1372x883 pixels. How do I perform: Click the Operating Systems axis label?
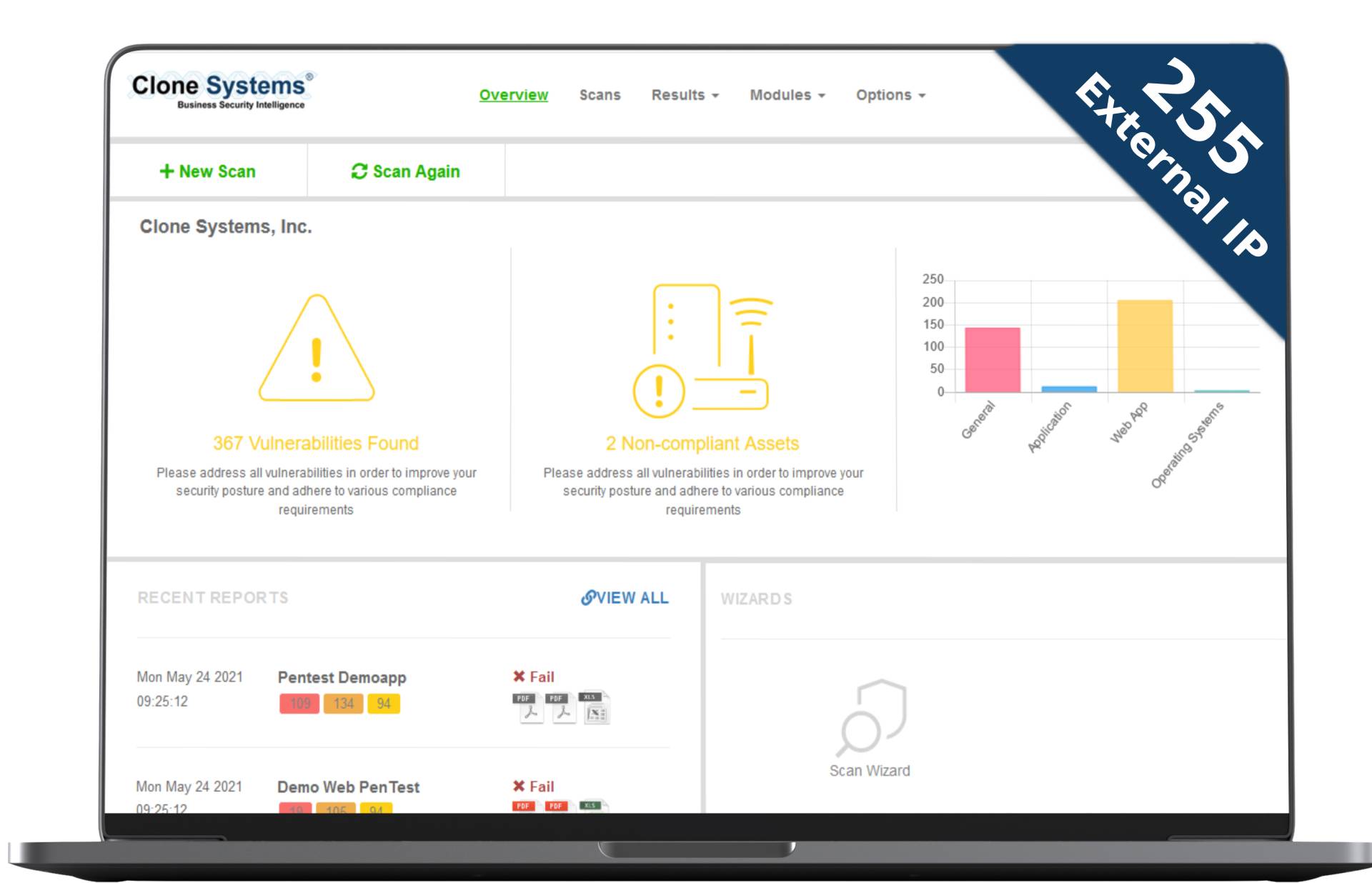[1187, 445]
